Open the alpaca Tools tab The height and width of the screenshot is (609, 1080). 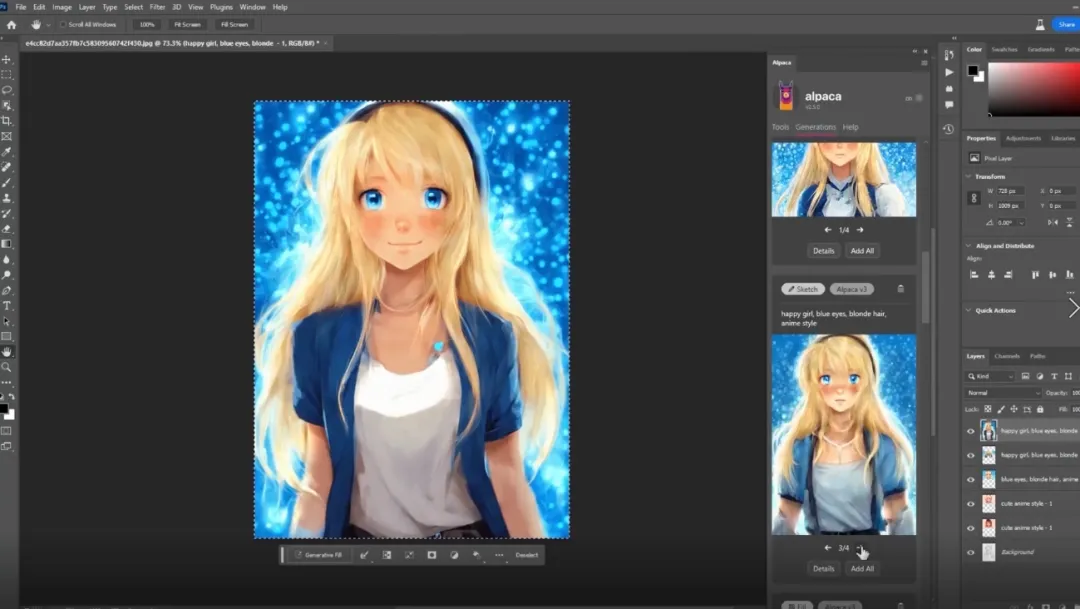tap(780, 127)
